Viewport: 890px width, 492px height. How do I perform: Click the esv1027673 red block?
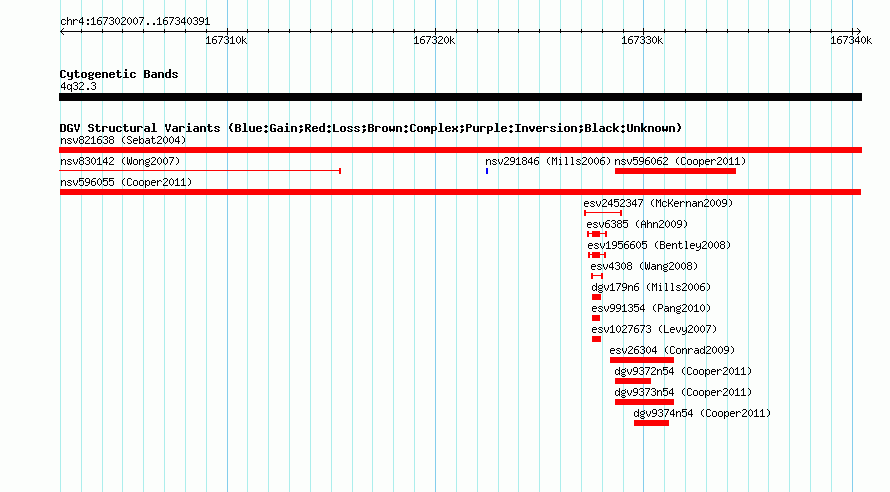click(596, 339)
